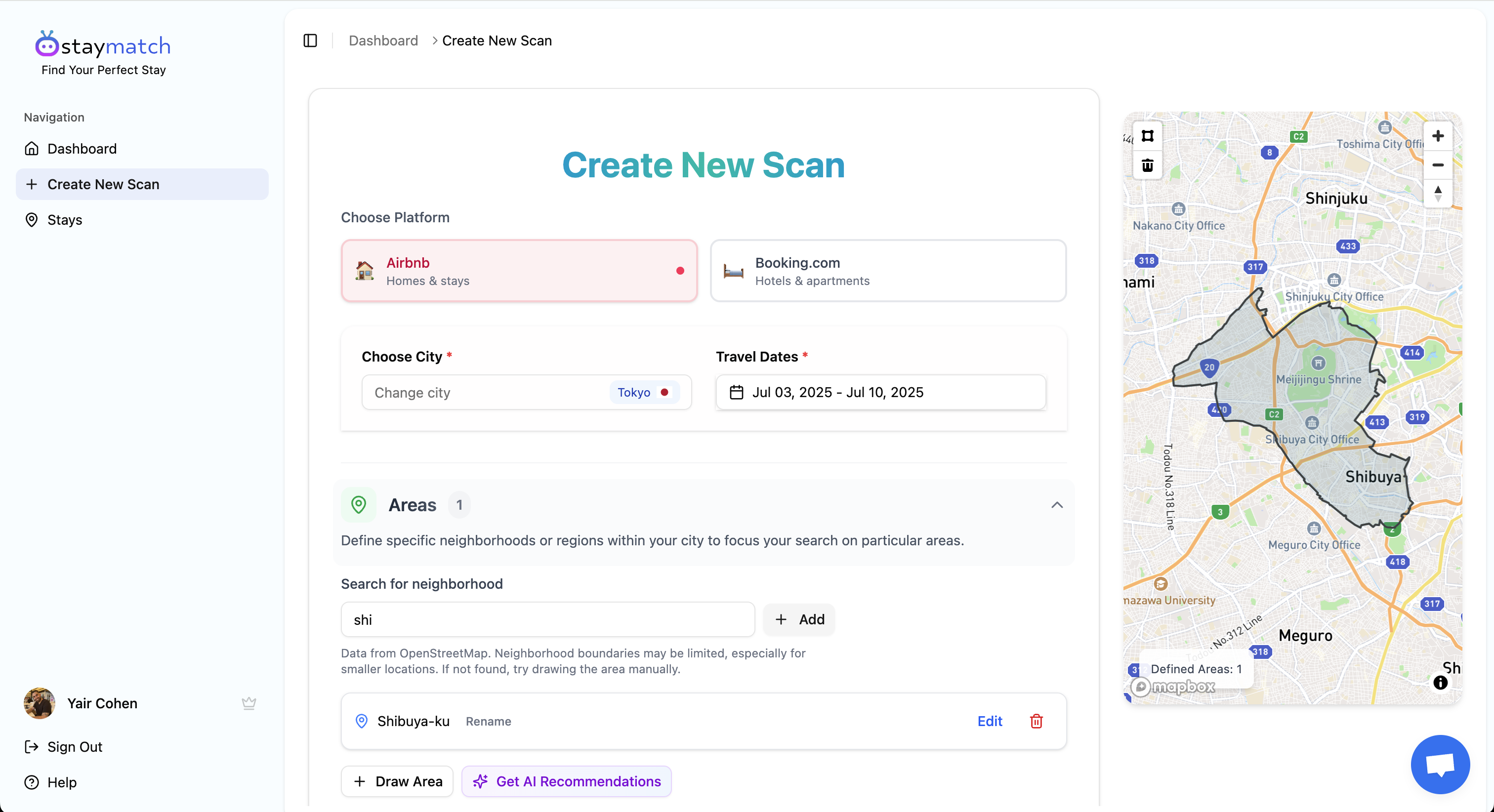Click Get AI Recommendations button
The width and height of the screenshot is (1494, 812).
pyautogui.click(x=567, y=781)
